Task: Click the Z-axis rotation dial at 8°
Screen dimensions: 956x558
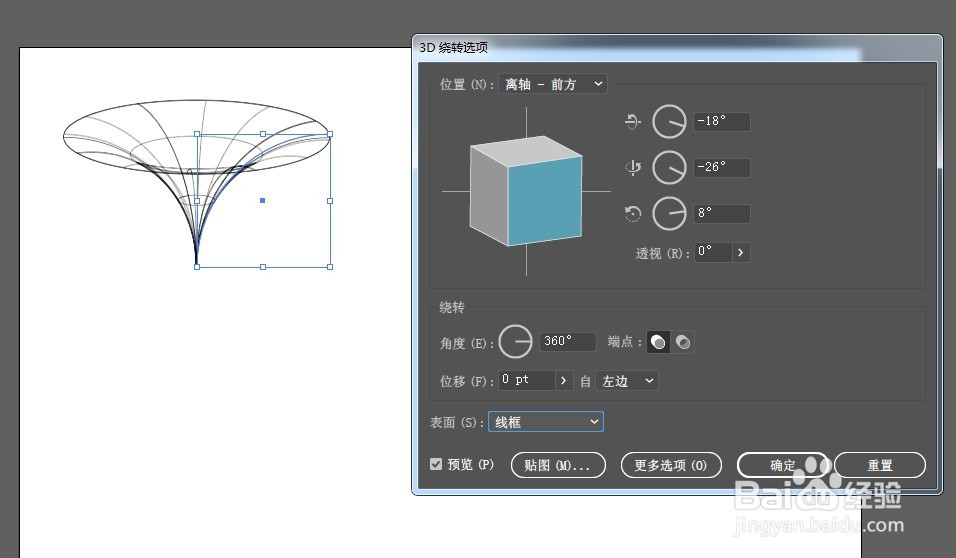Action: pyautogui.click(x=669, y=213)
